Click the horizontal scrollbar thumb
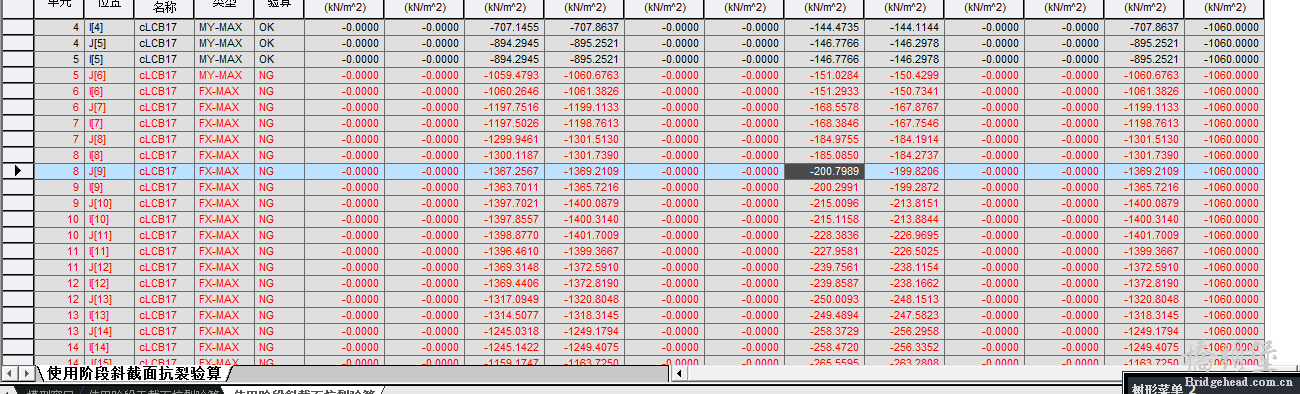 905,373
